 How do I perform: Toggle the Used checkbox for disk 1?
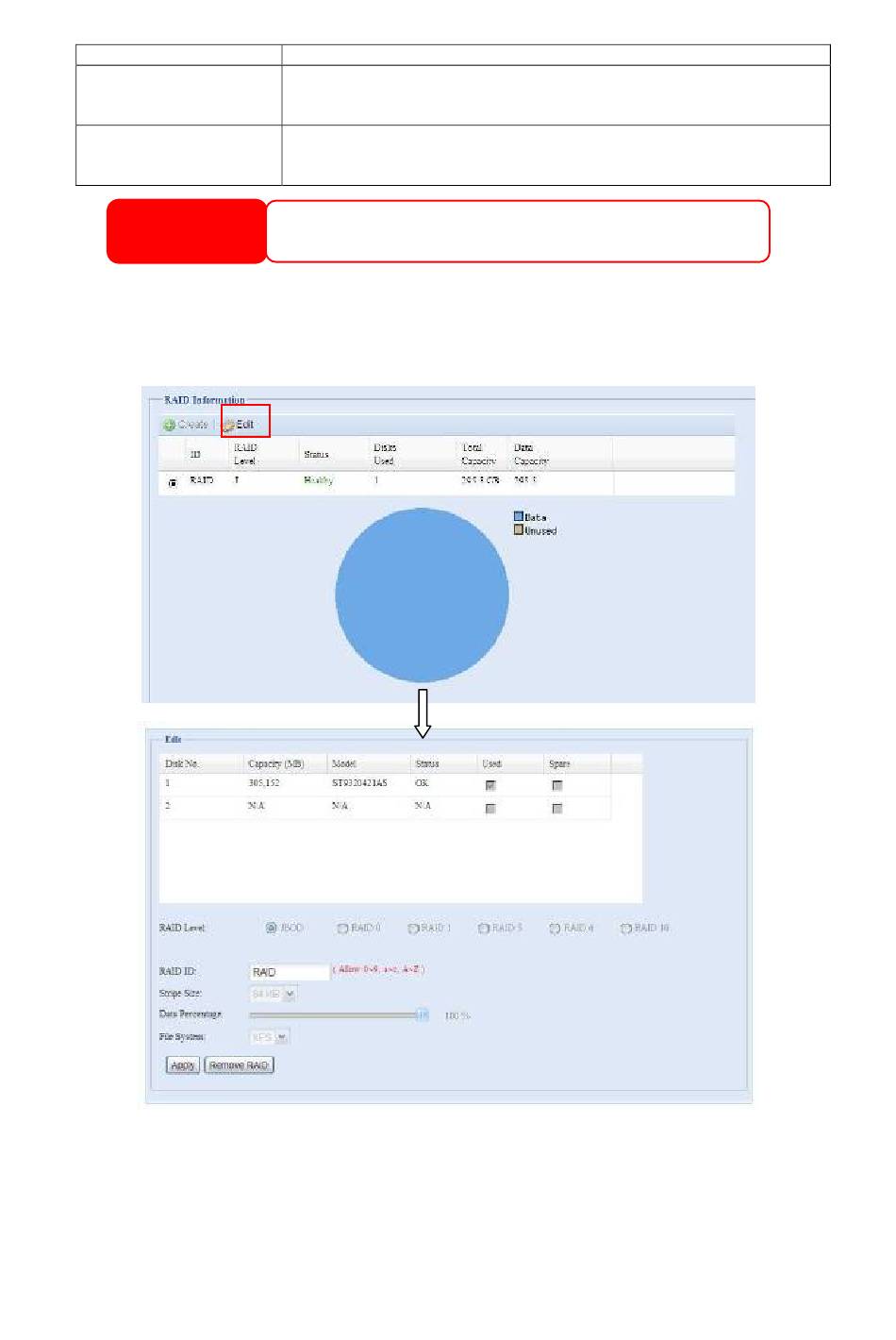click(x=490, y=785)
